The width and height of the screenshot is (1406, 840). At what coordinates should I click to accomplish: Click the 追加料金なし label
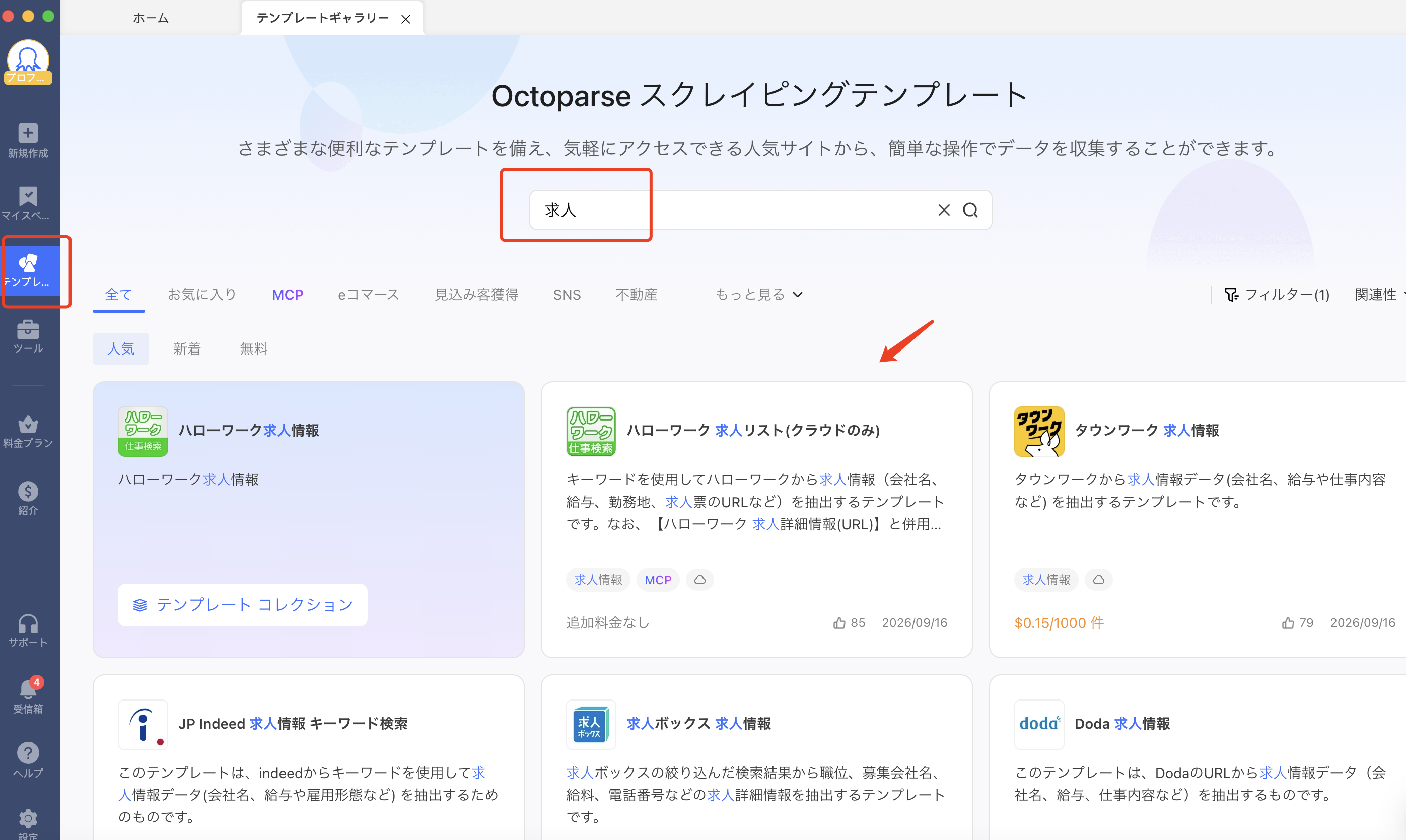607,622
